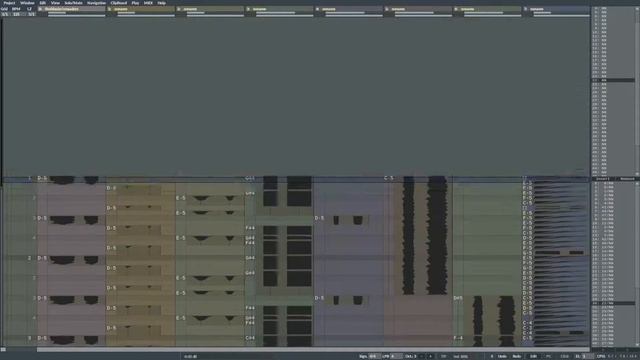
Task: Open the View menu
Action: tap(55, 3)
